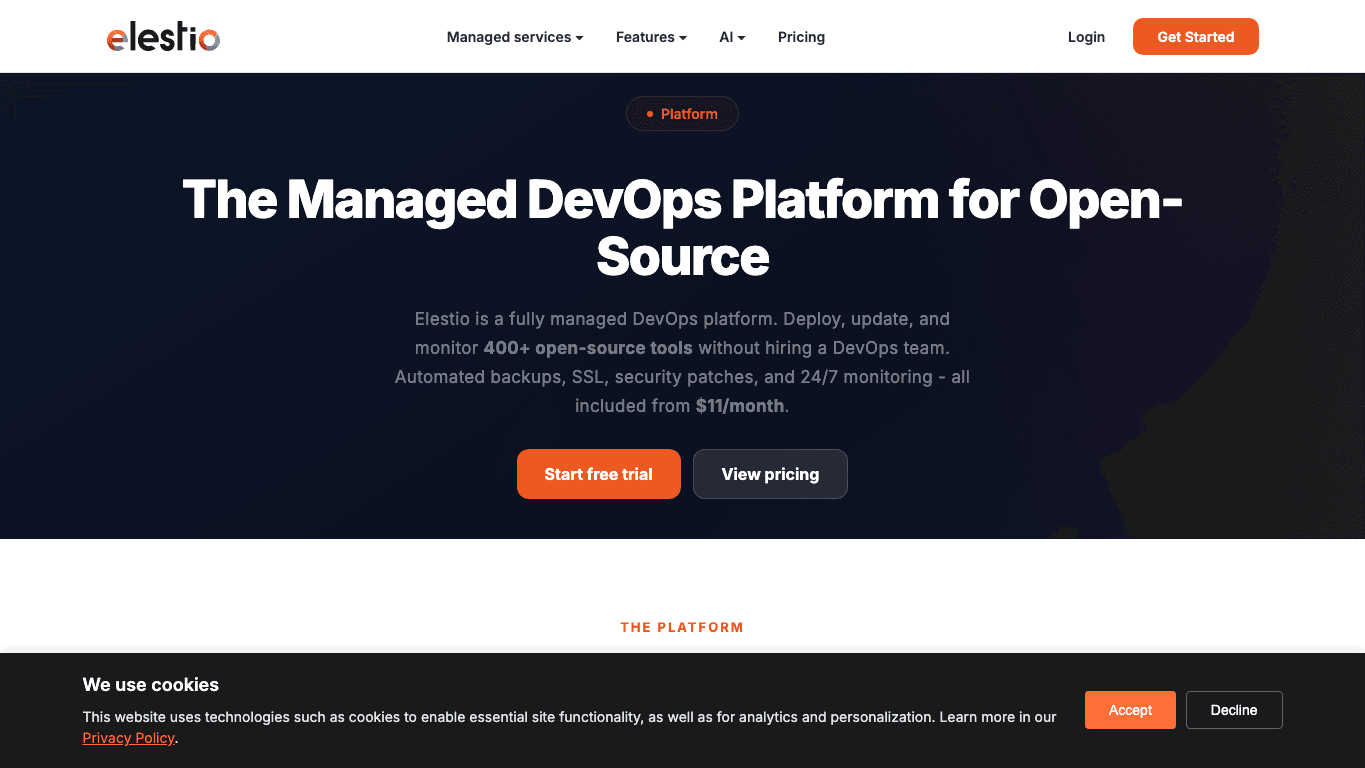Open the AI dropdown menu
Viewport: 1365px width, 768px height.
click(x=732, y=37)
